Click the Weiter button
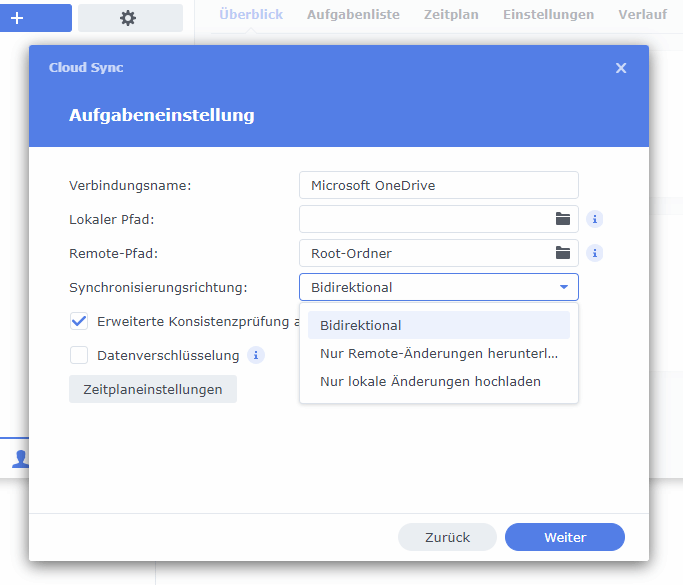683x585 pixels. (x=565, y=537)
